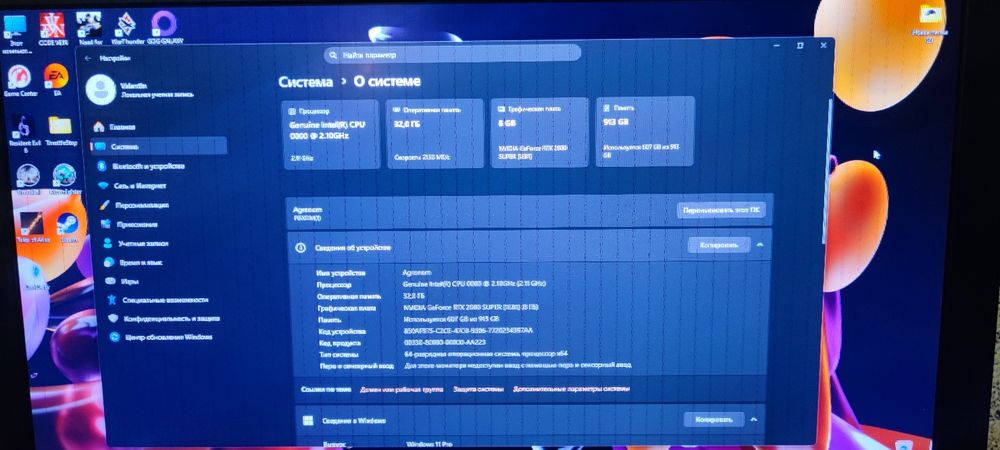The image size is (1000, 450).
Task: Select Система in the Settings sidebar
Action: pyautogui.click(x=159, y=146)
